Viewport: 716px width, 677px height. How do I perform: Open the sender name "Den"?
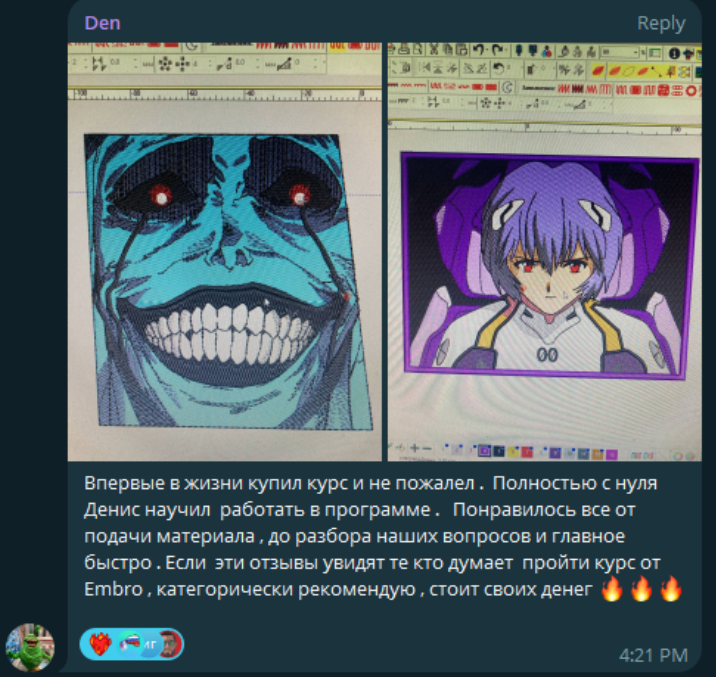click(x=102, y=23)
